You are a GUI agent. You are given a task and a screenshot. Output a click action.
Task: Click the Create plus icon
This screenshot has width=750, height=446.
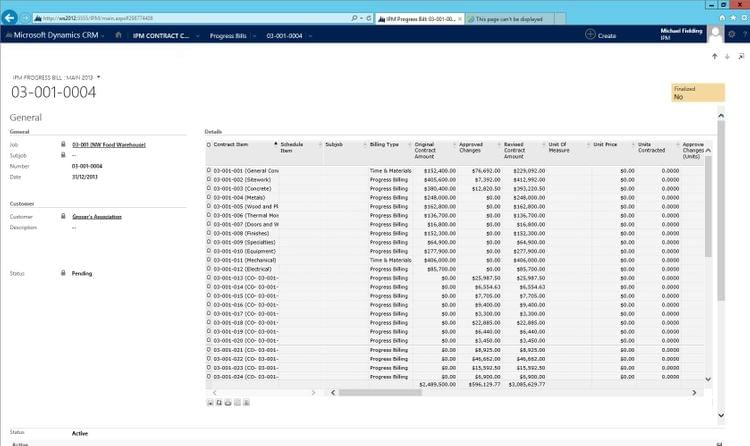[x=590, y=34]
